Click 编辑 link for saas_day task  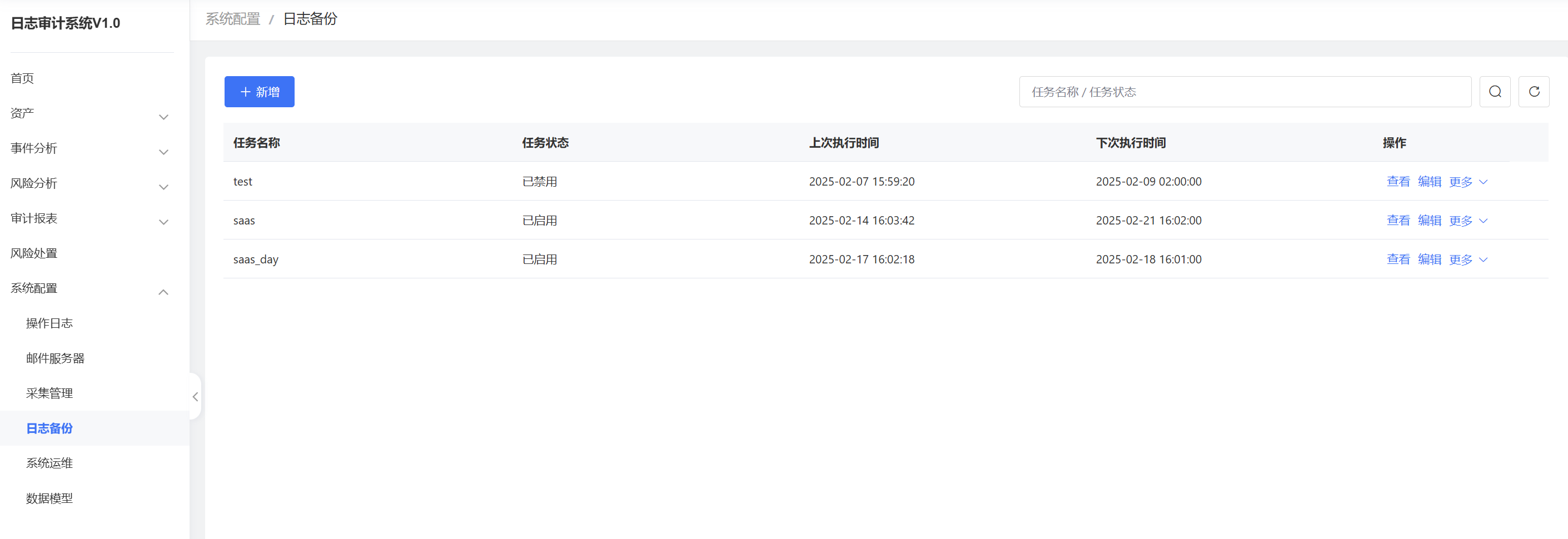[x=1429, y=259]
